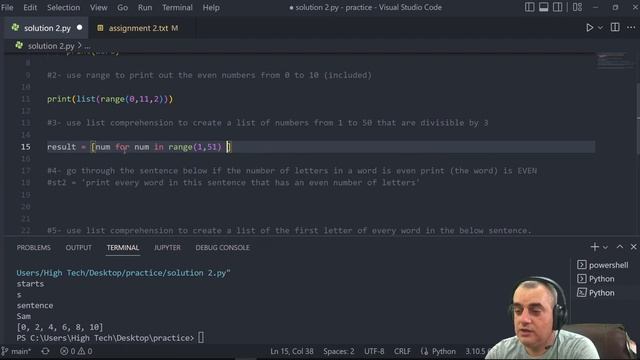The height and width of the screenshot is (360, 640).
Task: Toggle the secondary side bar layout icon
Action: pos(557,7)
